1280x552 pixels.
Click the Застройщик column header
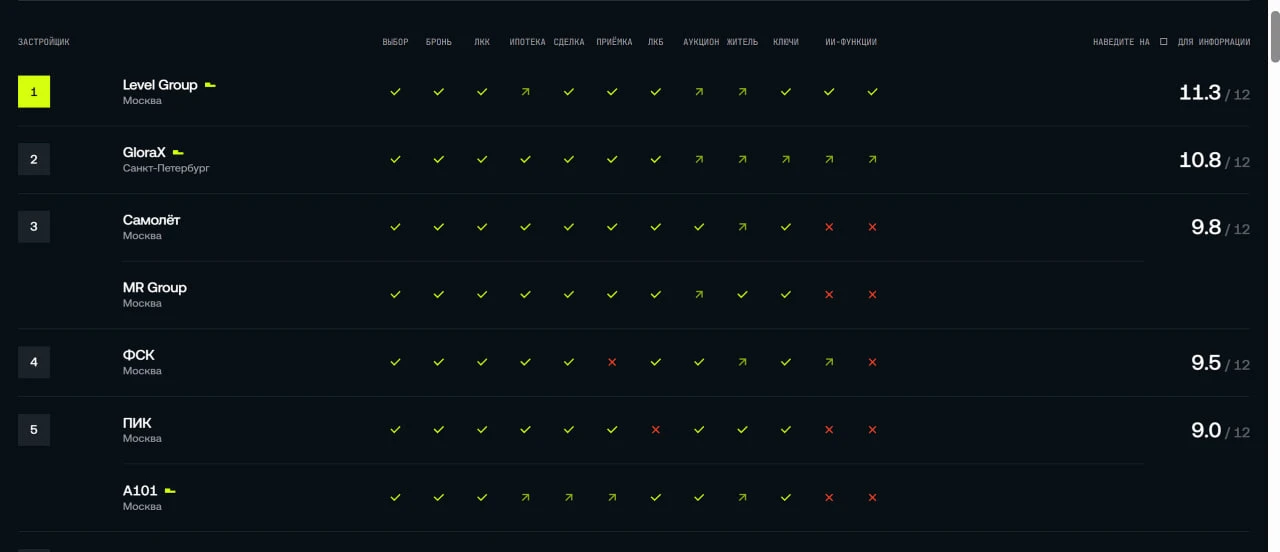(44, 42)
